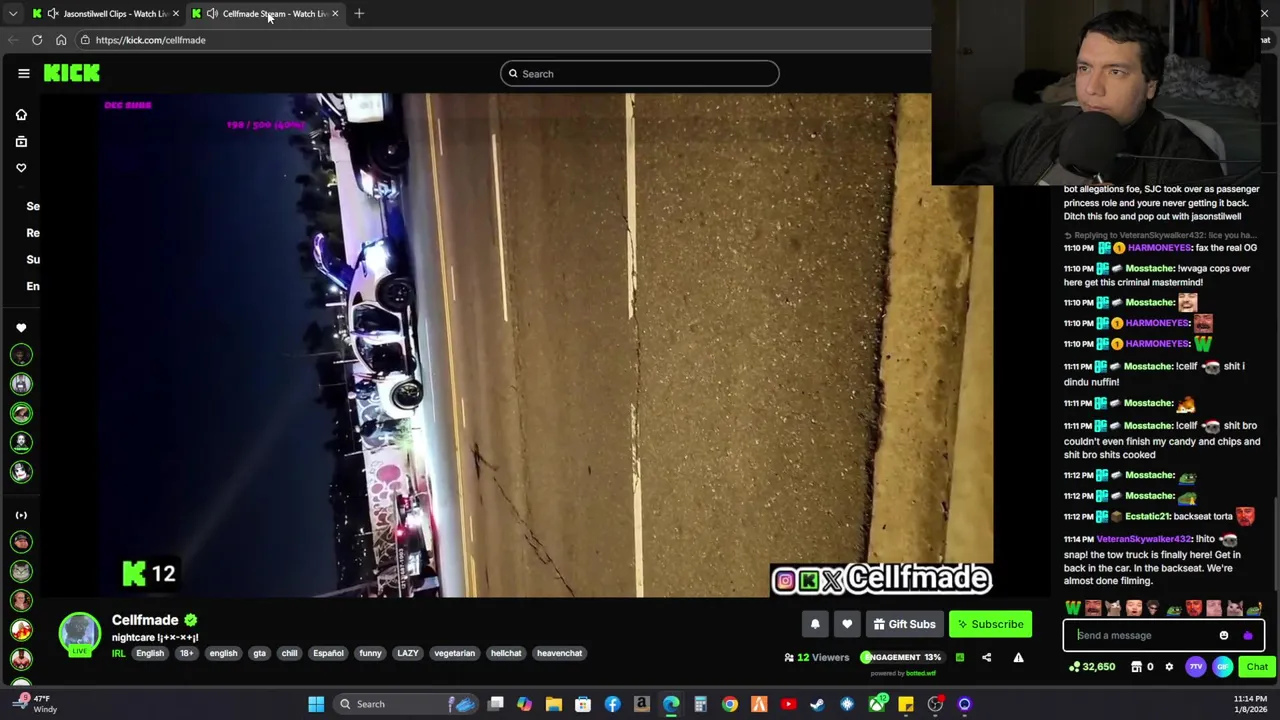Select the Español tag
This screenshot has width=1280, height=720.
pyautogui.click(x=328, y=653)
